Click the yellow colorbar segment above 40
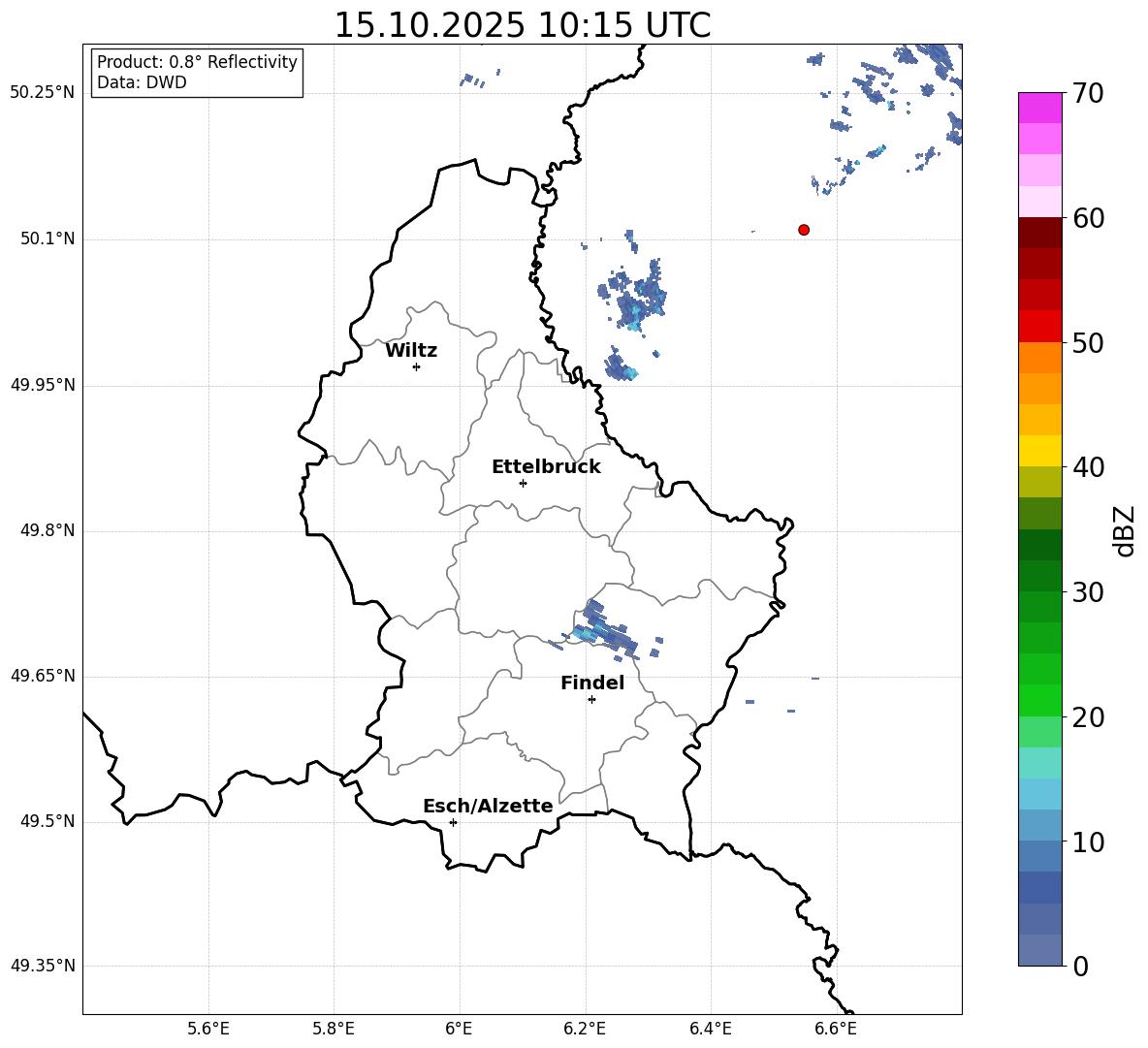 coord(1040,452)
